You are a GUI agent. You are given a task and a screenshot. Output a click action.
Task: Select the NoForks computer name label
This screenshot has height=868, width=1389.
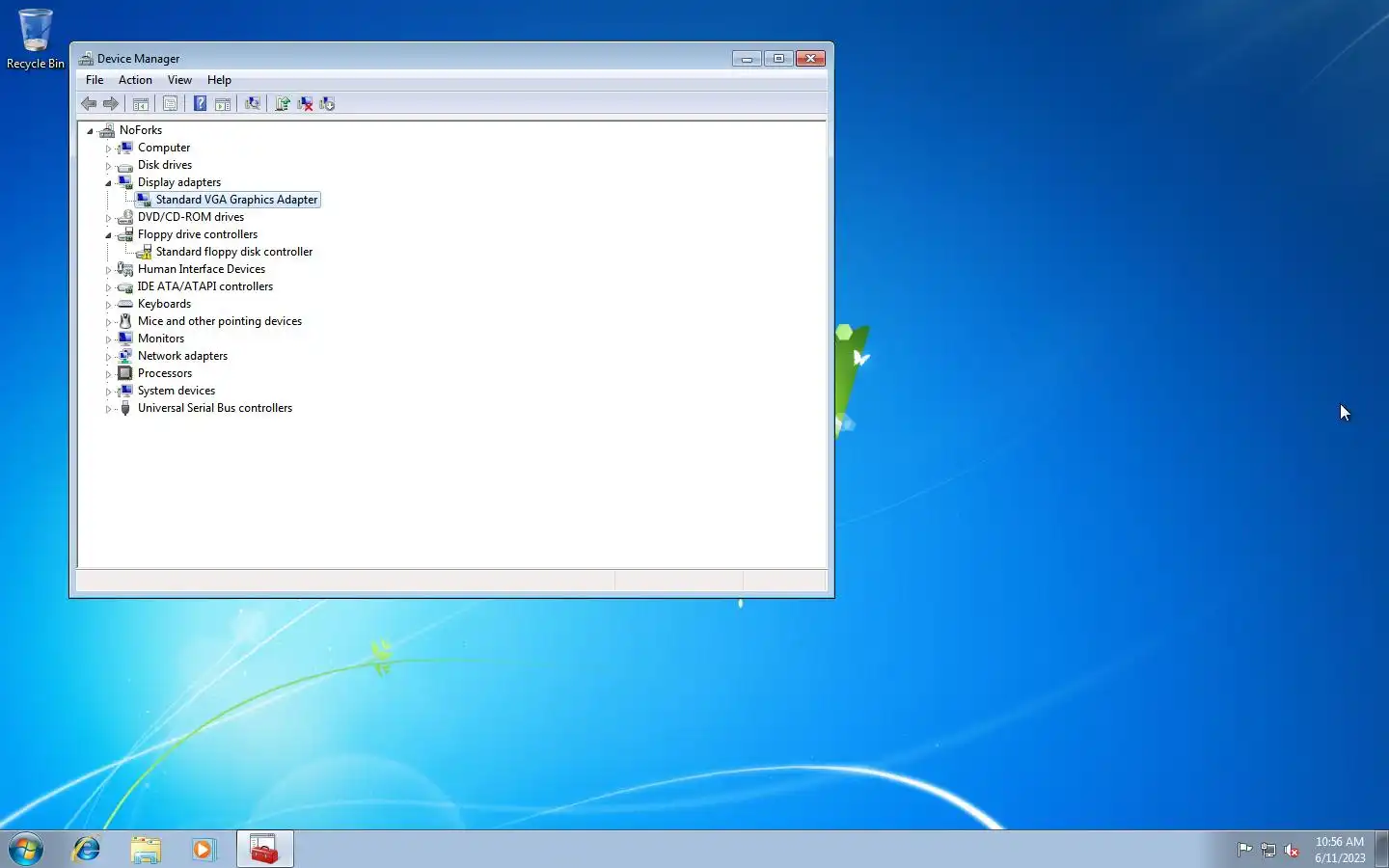(141, 130)
